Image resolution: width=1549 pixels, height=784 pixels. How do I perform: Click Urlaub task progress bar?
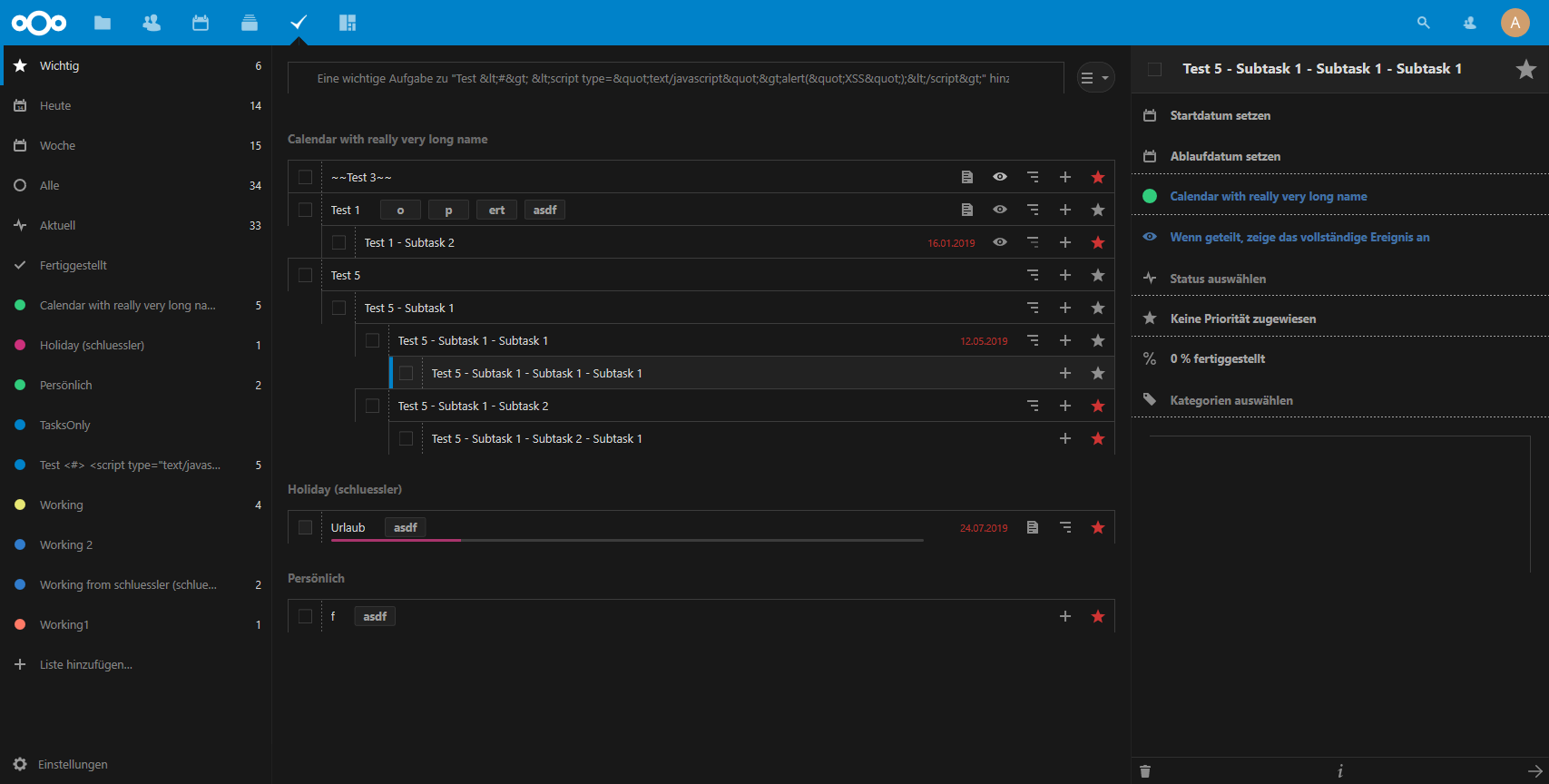[x=627, y=540]
